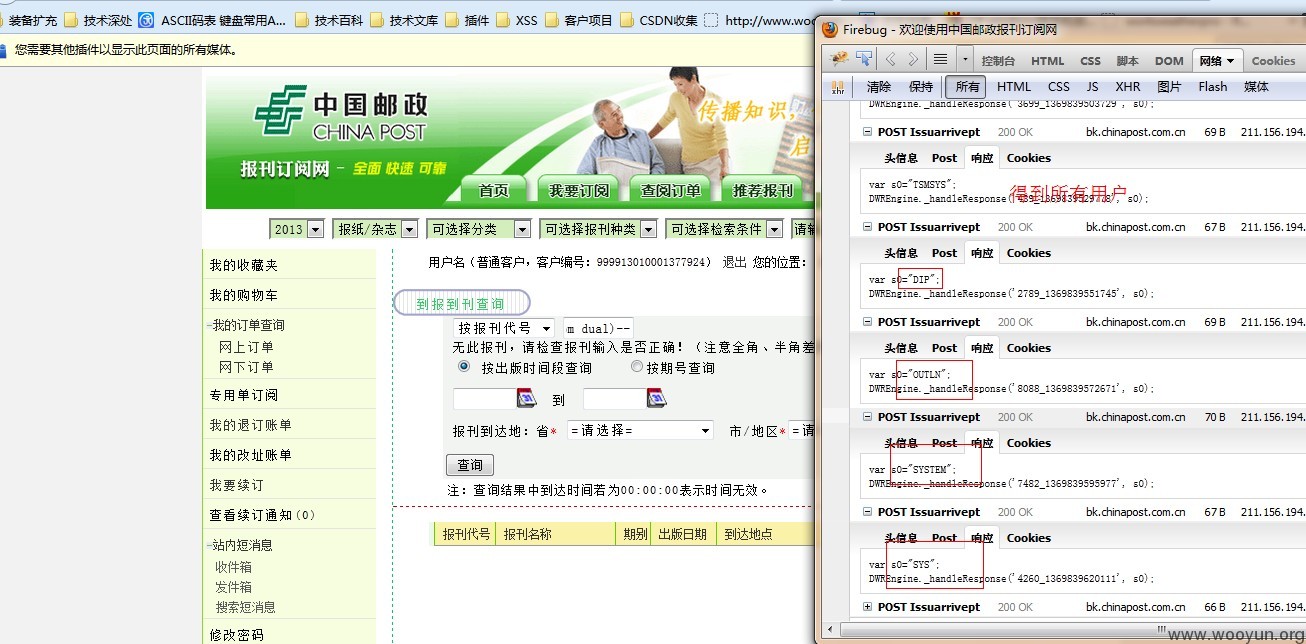The height and width of the screenshot is (644, 1306).
Task: Switch to Firebug 控制台 tab
Action: pyautogui.click(x=998, y=61)
